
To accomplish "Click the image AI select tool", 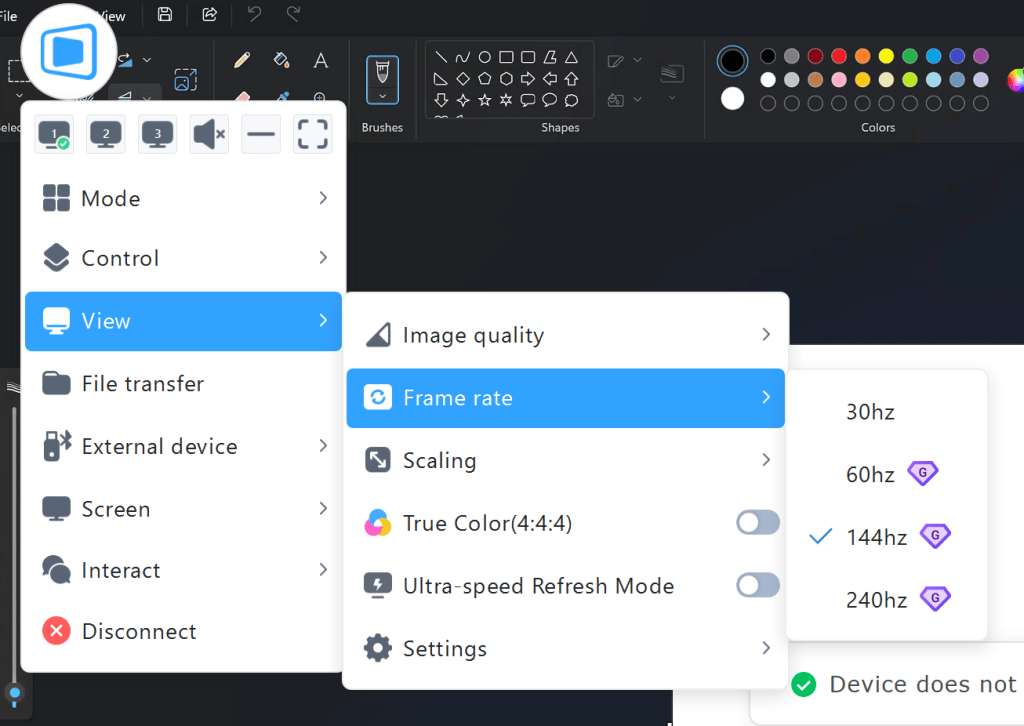I will pos(185,80).
